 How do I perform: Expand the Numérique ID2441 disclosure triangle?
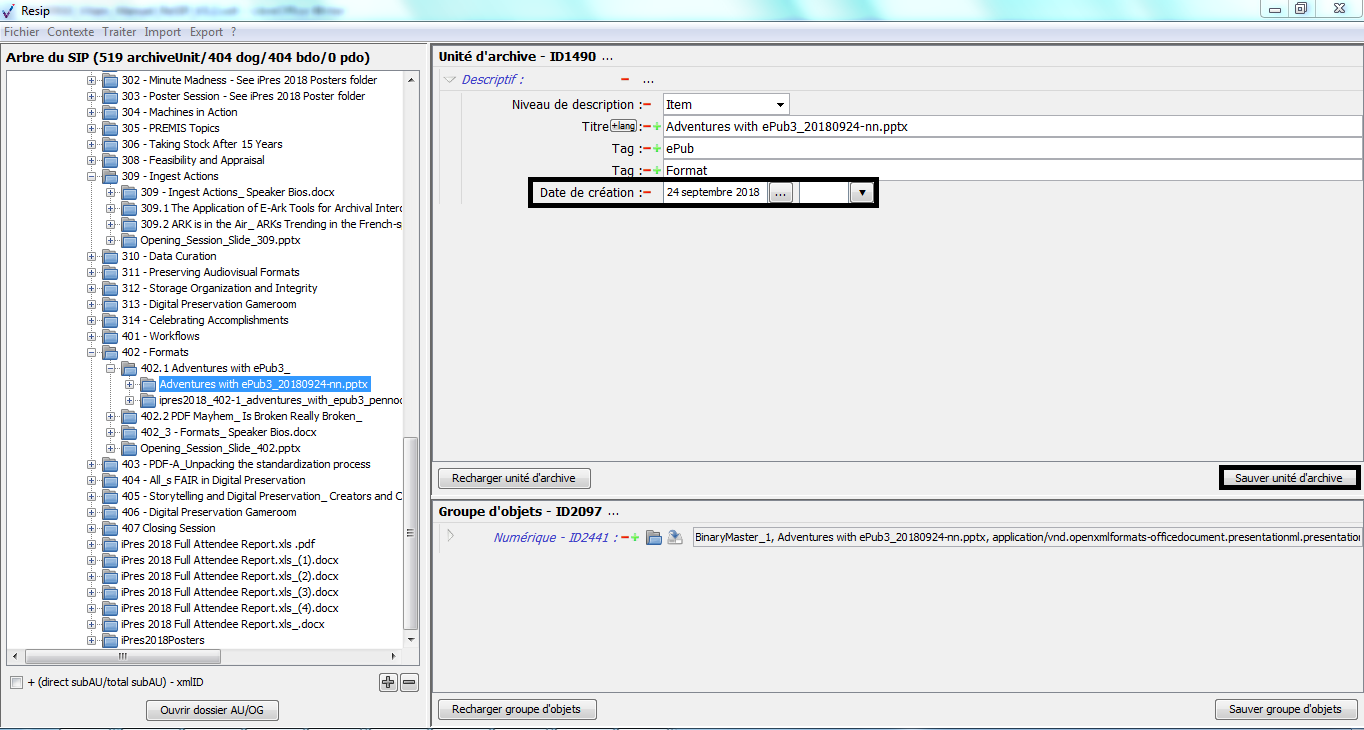coord(450,536)
